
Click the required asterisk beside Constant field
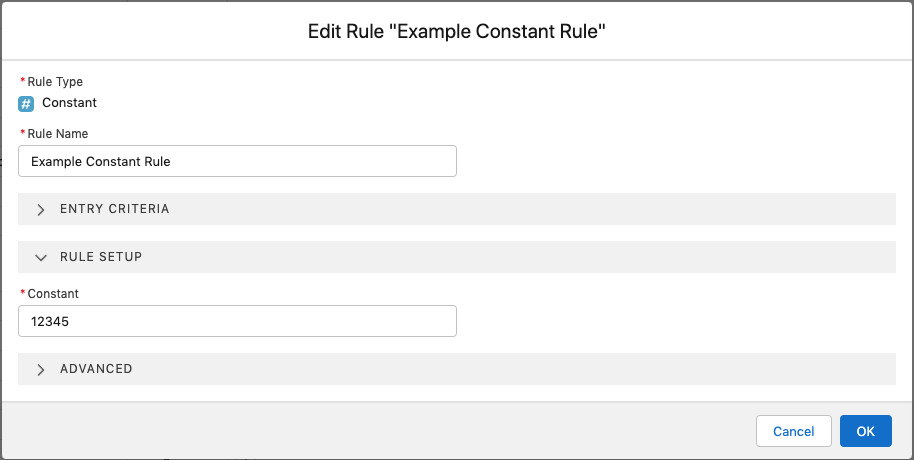coord(22,294)
